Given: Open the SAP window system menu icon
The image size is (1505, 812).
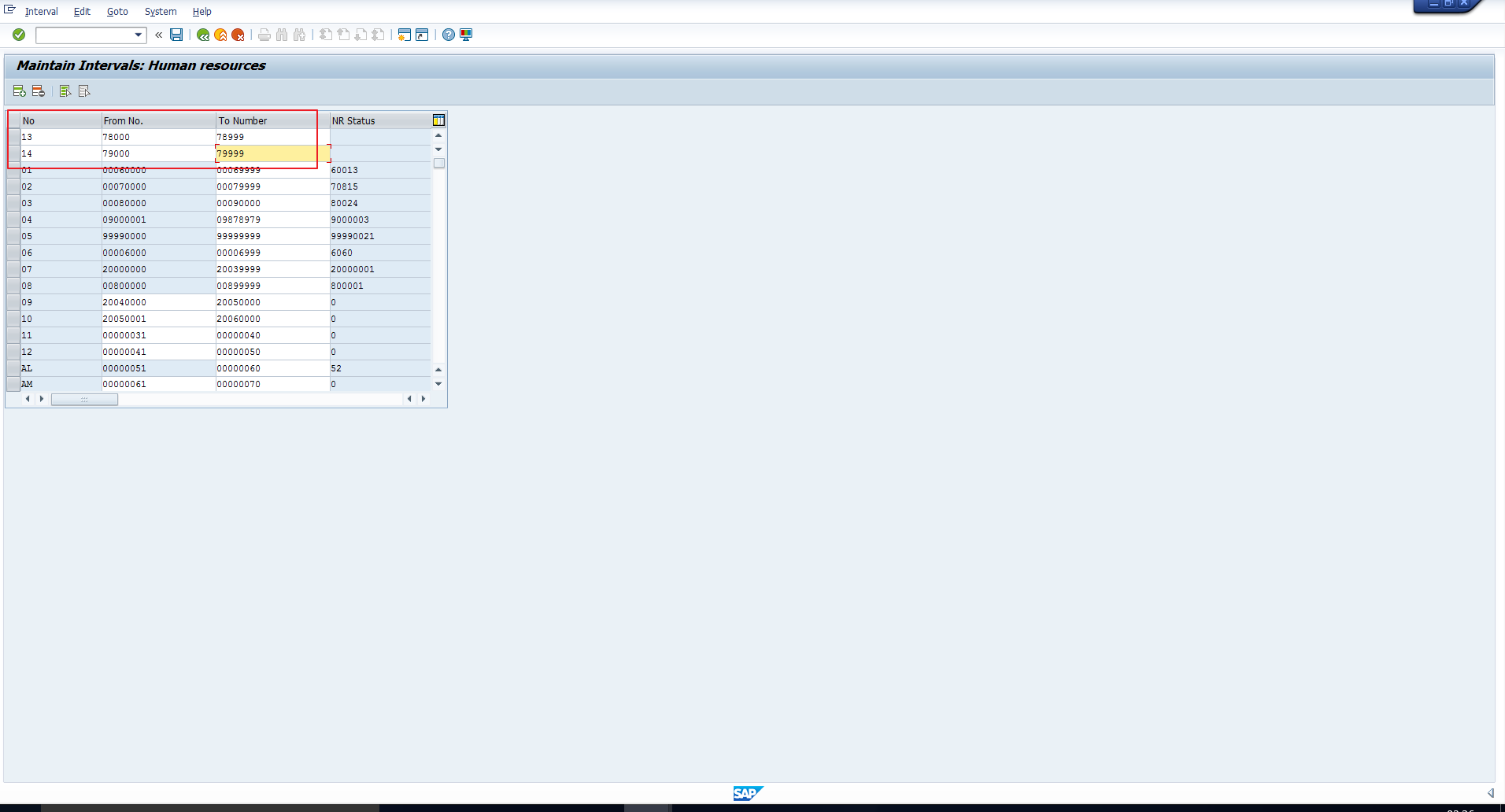Looking at the screenshot, I should (9, 9).
